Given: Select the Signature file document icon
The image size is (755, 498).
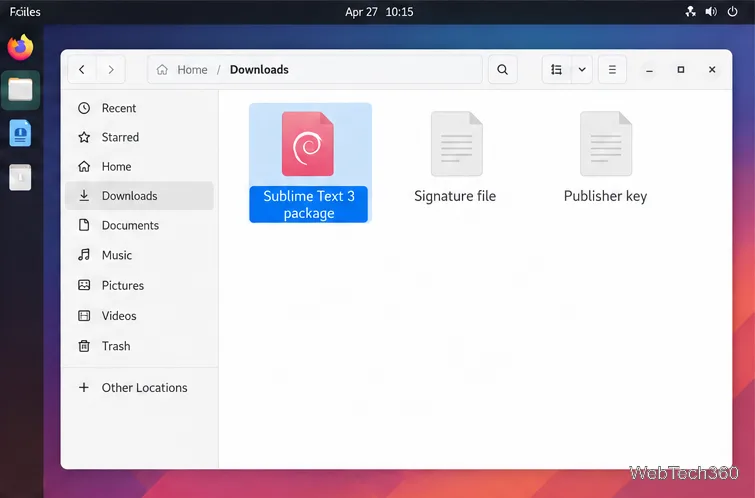Looking at the screenshot, I should point(456,144).
